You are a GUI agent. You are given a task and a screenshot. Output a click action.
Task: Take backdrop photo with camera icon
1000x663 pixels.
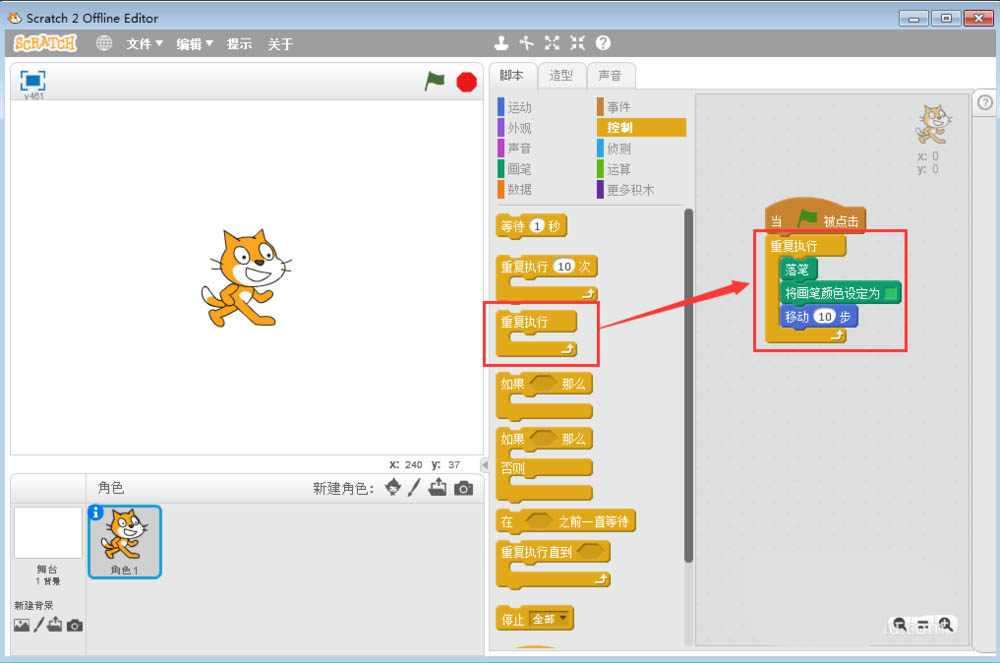[x=75, y=625]
